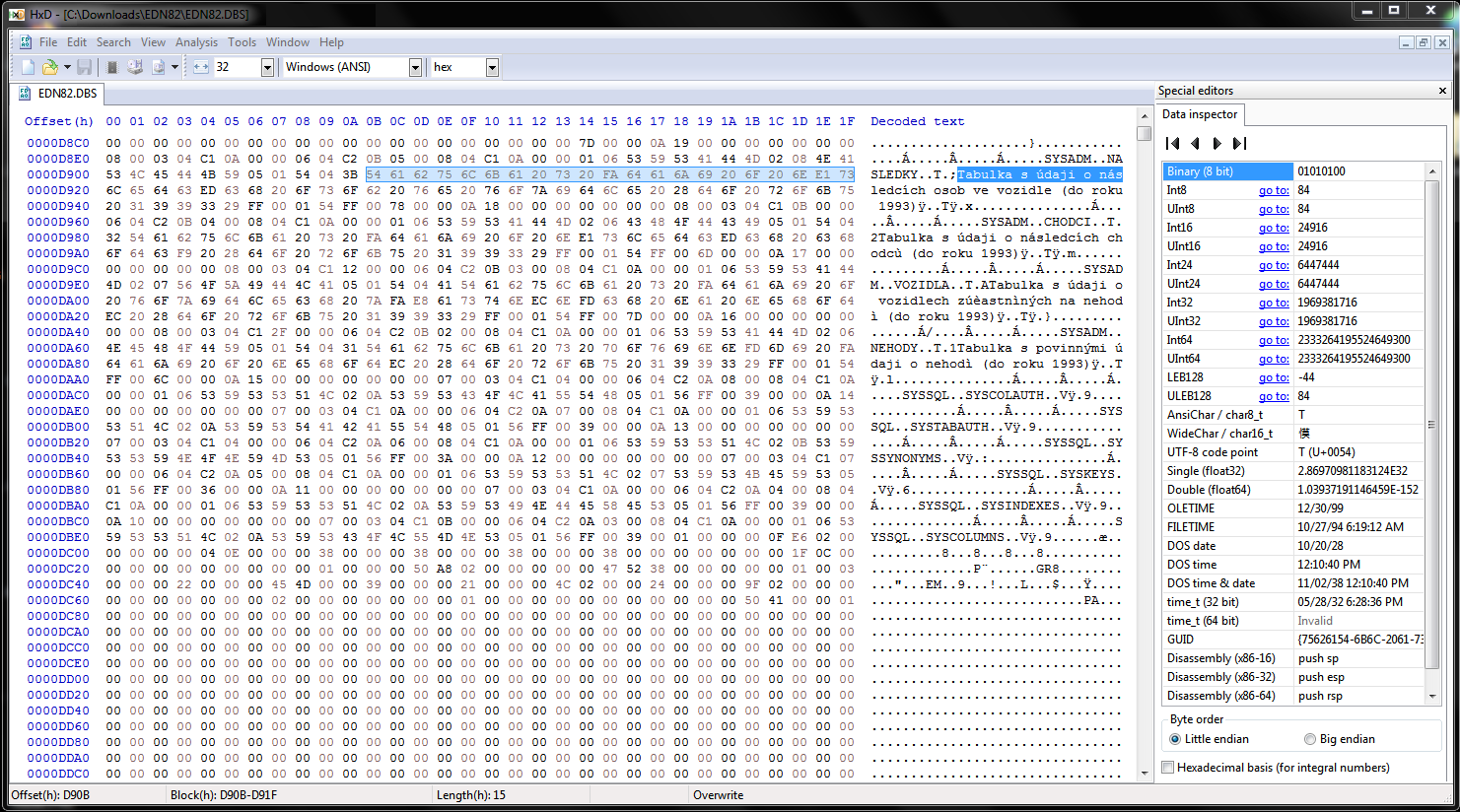This screenshot has height=812, width=1460.
Task: Click the go to link beside UInt8
Action: (1274, 209)
